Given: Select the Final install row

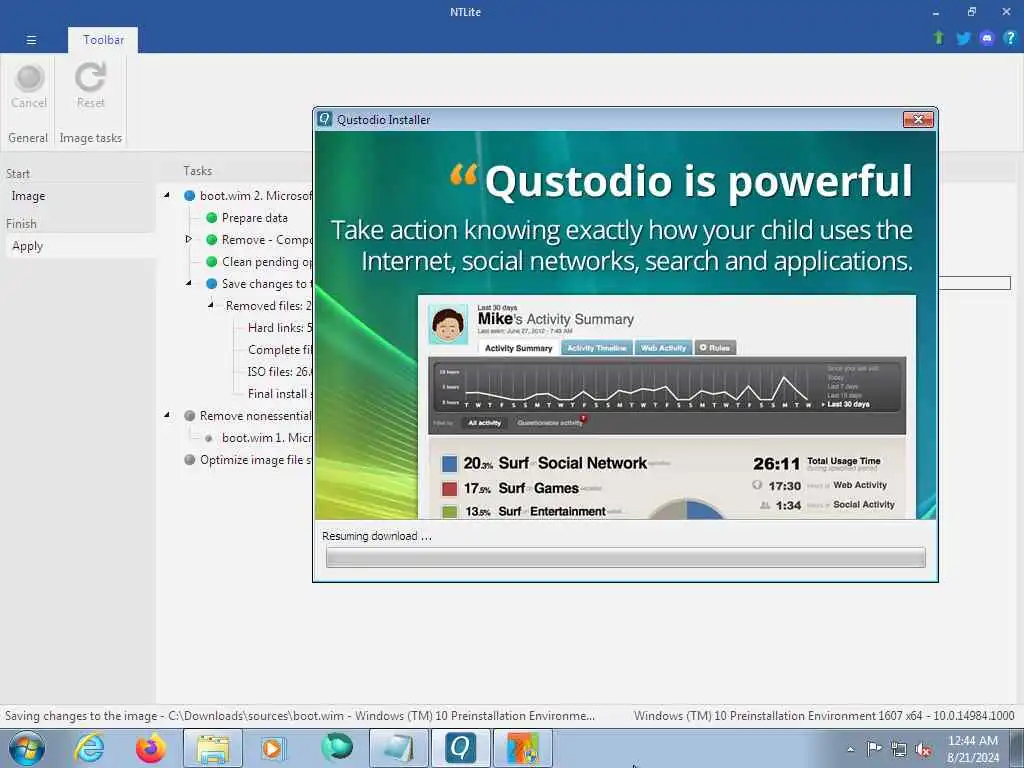Looking at the screenshot, I should 280,394.
